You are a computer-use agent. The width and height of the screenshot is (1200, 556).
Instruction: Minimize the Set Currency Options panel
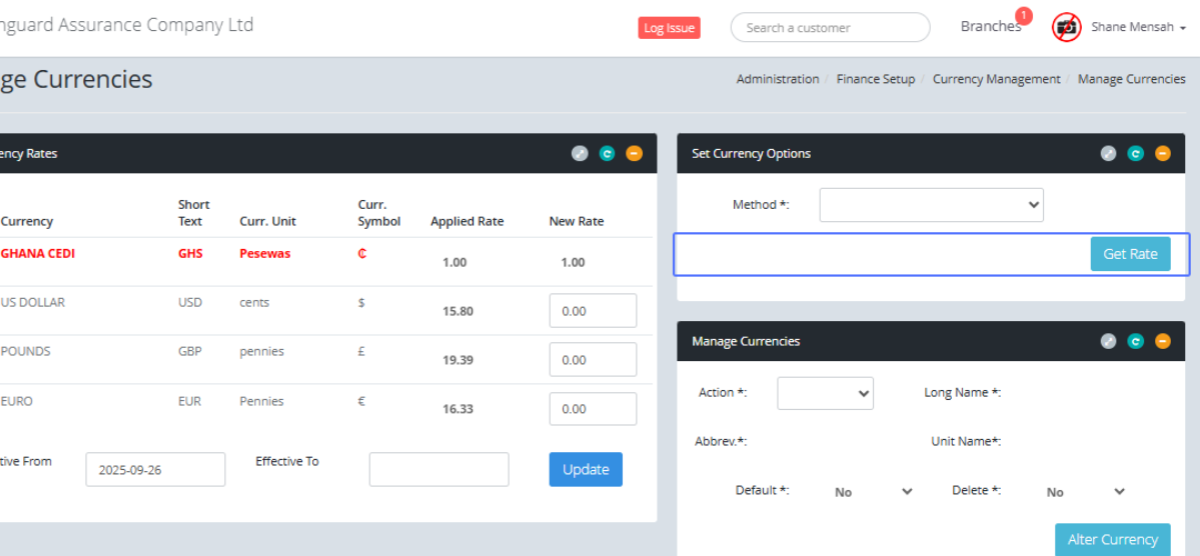coord(1162,154)
